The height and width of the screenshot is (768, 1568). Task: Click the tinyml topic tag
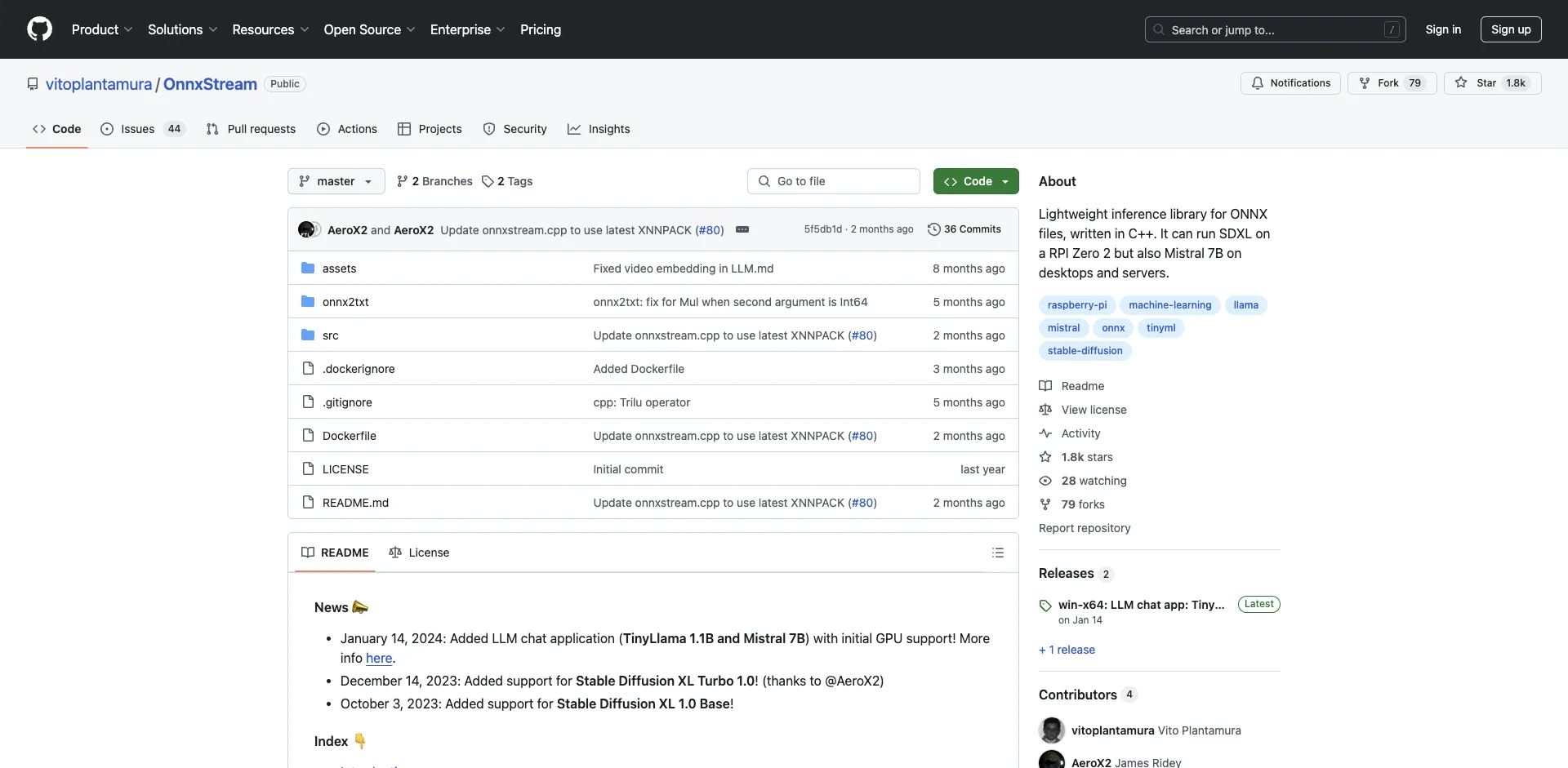(1160, 328)
